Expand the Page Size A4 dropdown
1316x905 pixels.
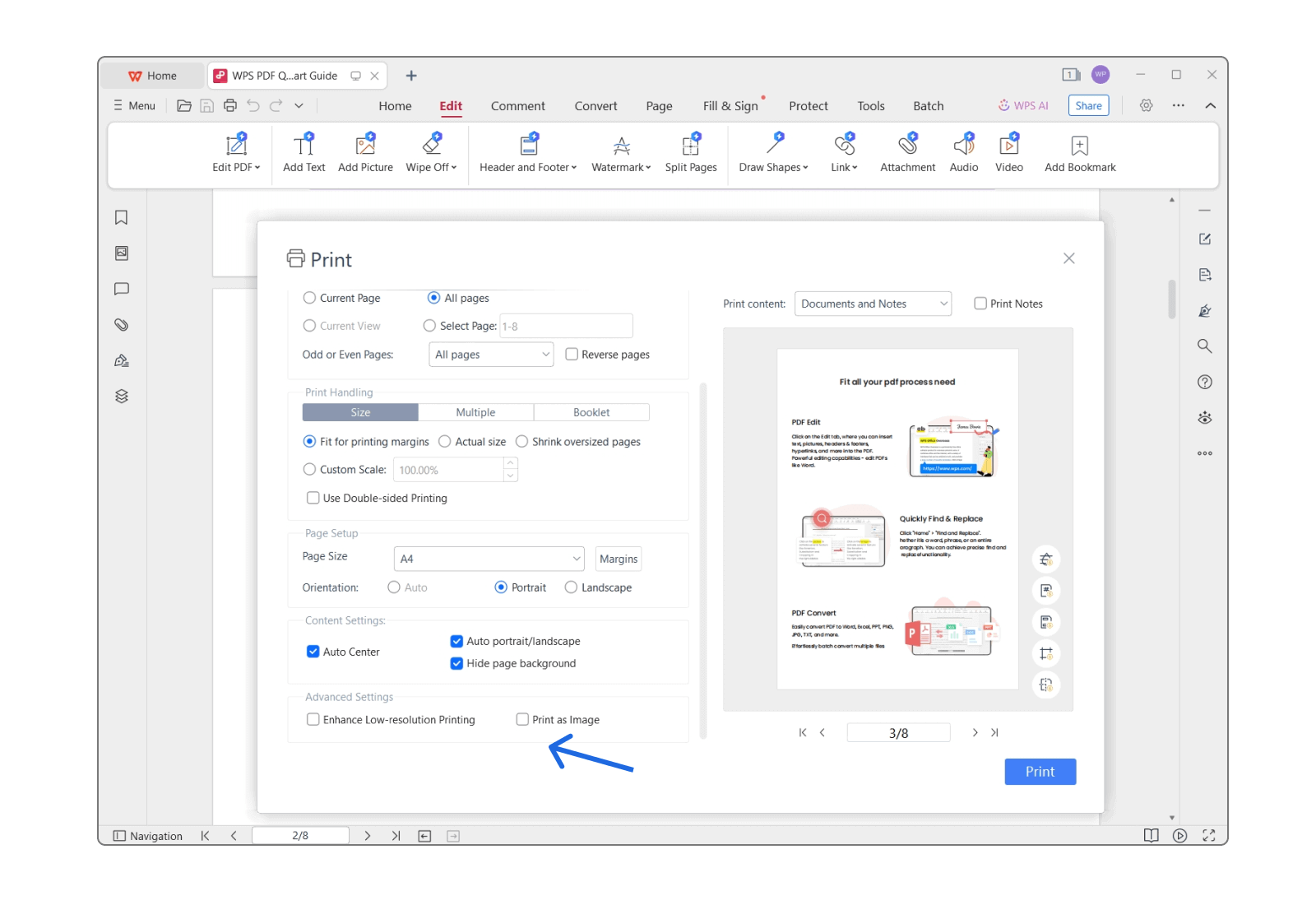coord(489,559)
